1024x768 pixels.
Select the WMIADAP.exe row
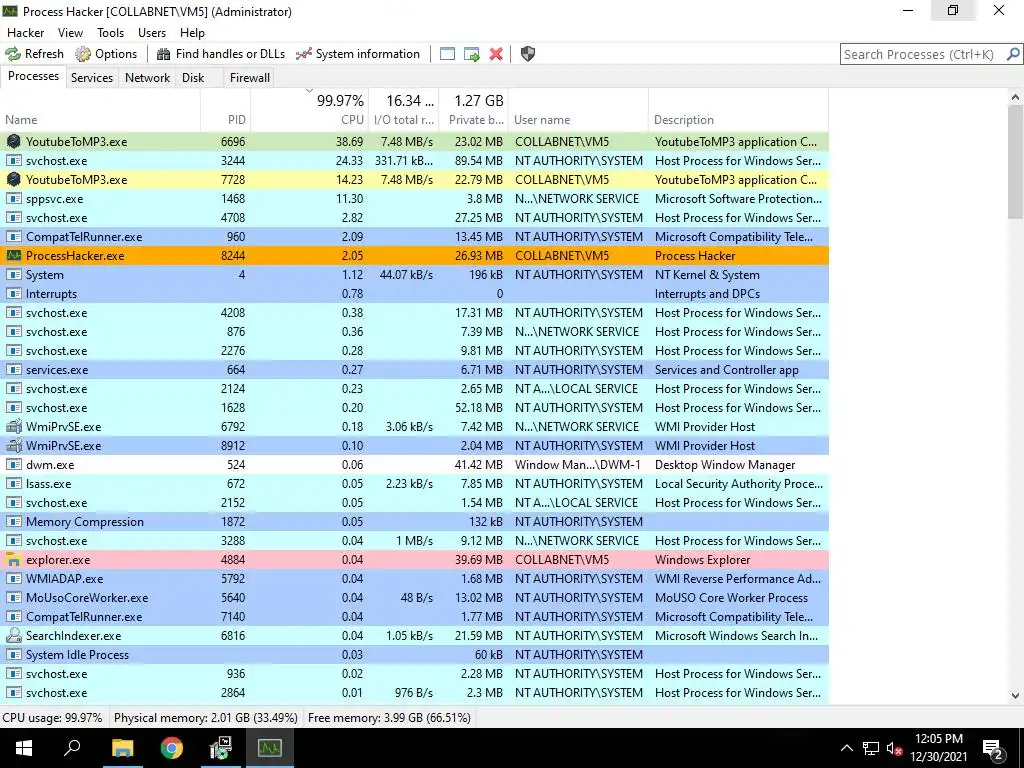click(415, 579)
